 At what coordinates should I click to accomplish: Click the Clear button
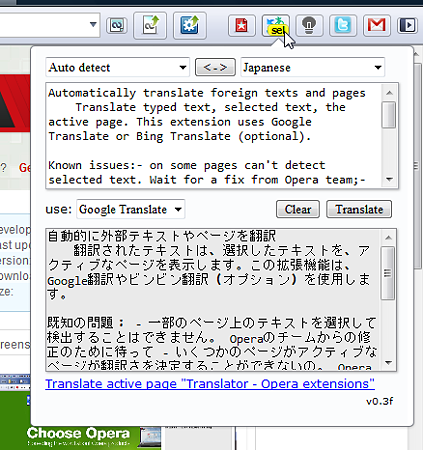click(298, 209)
